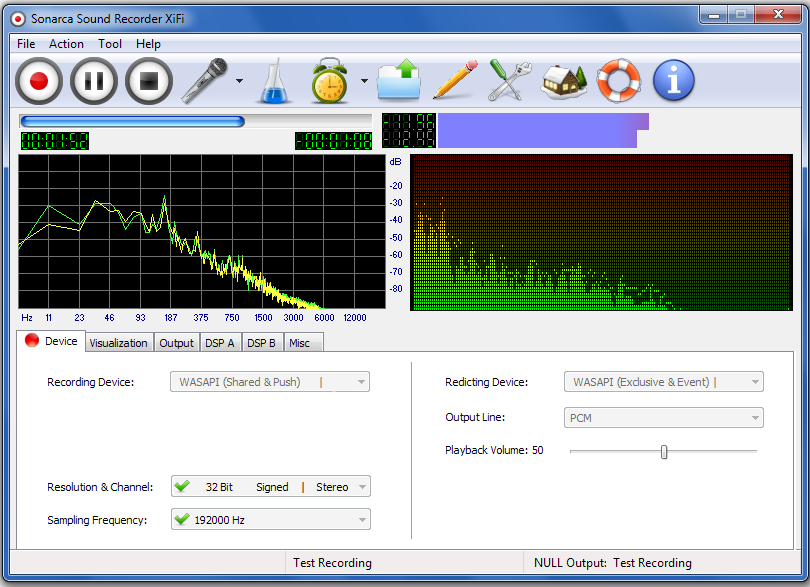
Task: Stop the recording
Action: coord(149,81)
